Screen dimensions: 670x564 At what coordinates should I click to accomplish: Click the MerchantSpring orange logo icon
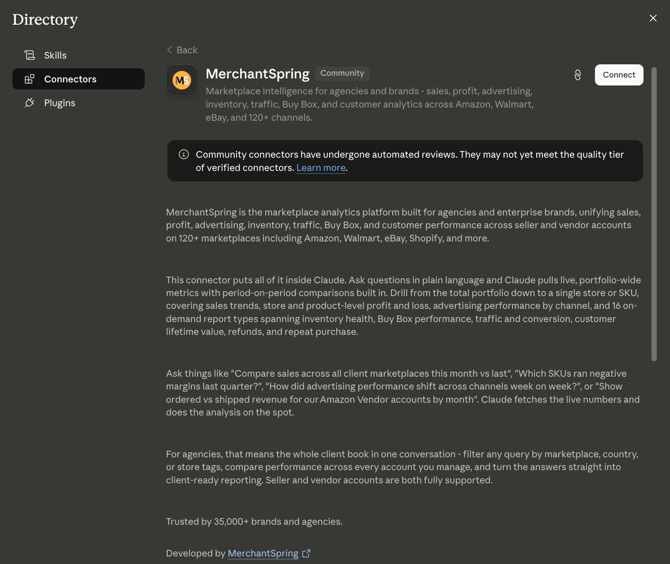point(182,80)
